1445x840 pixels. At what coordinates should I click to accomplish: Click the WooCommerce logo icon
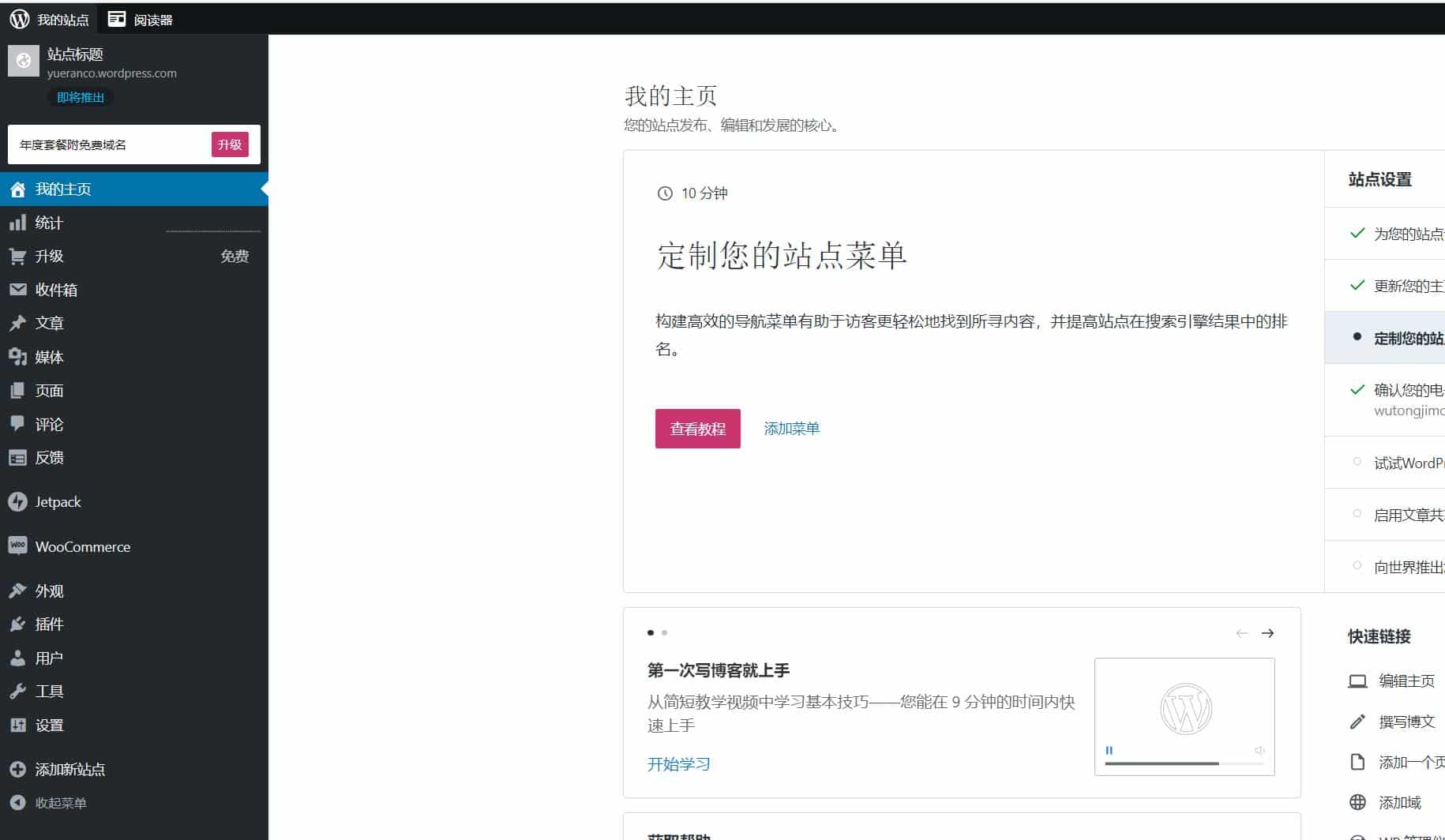point(17,546)
